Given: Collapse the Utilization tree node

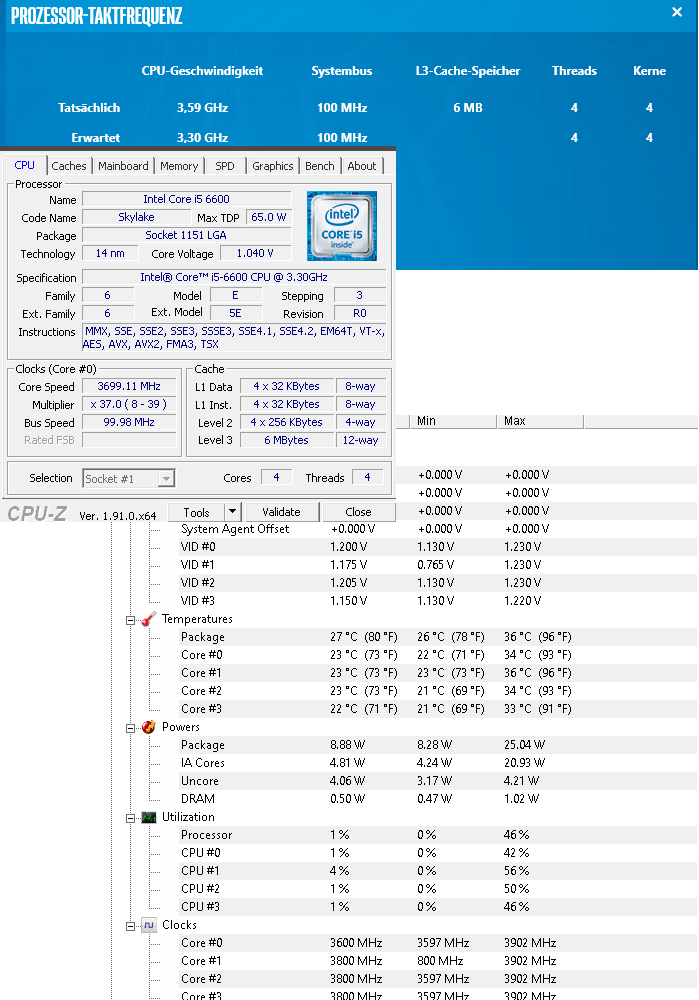Looking at the screenshot, I should coord(130,818).
